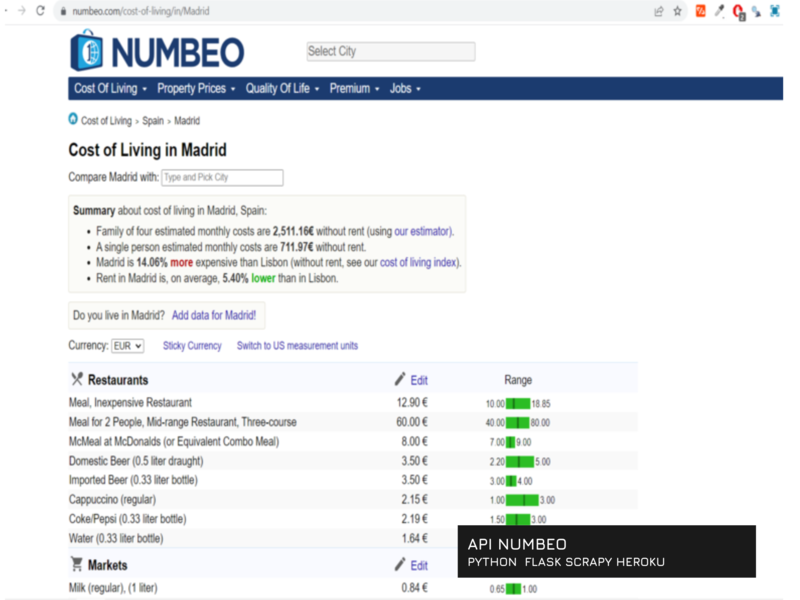The height and width of the screenshot is (600, 800).
Task: Click the Madrid breadcrumb text
Action: [x=187, y=121]
